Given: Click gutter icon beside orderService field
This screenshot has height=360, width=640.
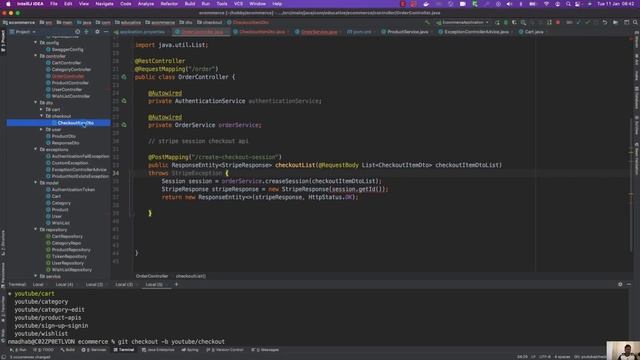Looking at the screenshot, I should [124, 125].
